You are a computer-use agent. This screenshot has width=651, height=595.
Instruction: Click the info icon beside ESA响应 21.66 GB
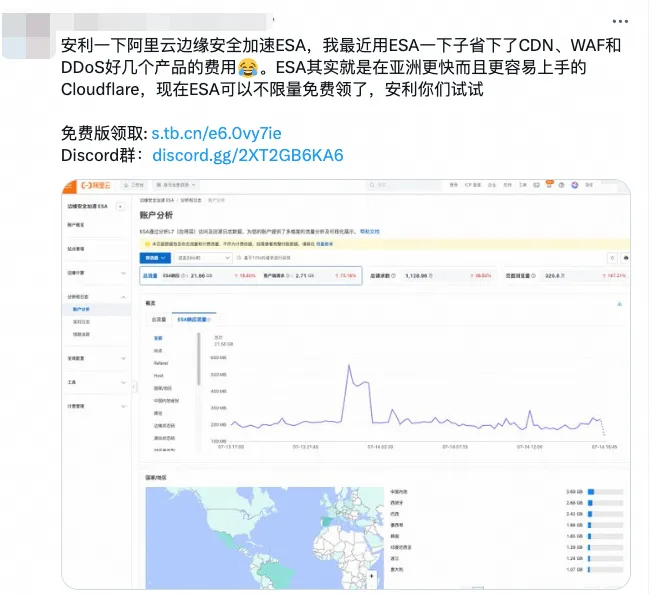[x=184, y=276]
